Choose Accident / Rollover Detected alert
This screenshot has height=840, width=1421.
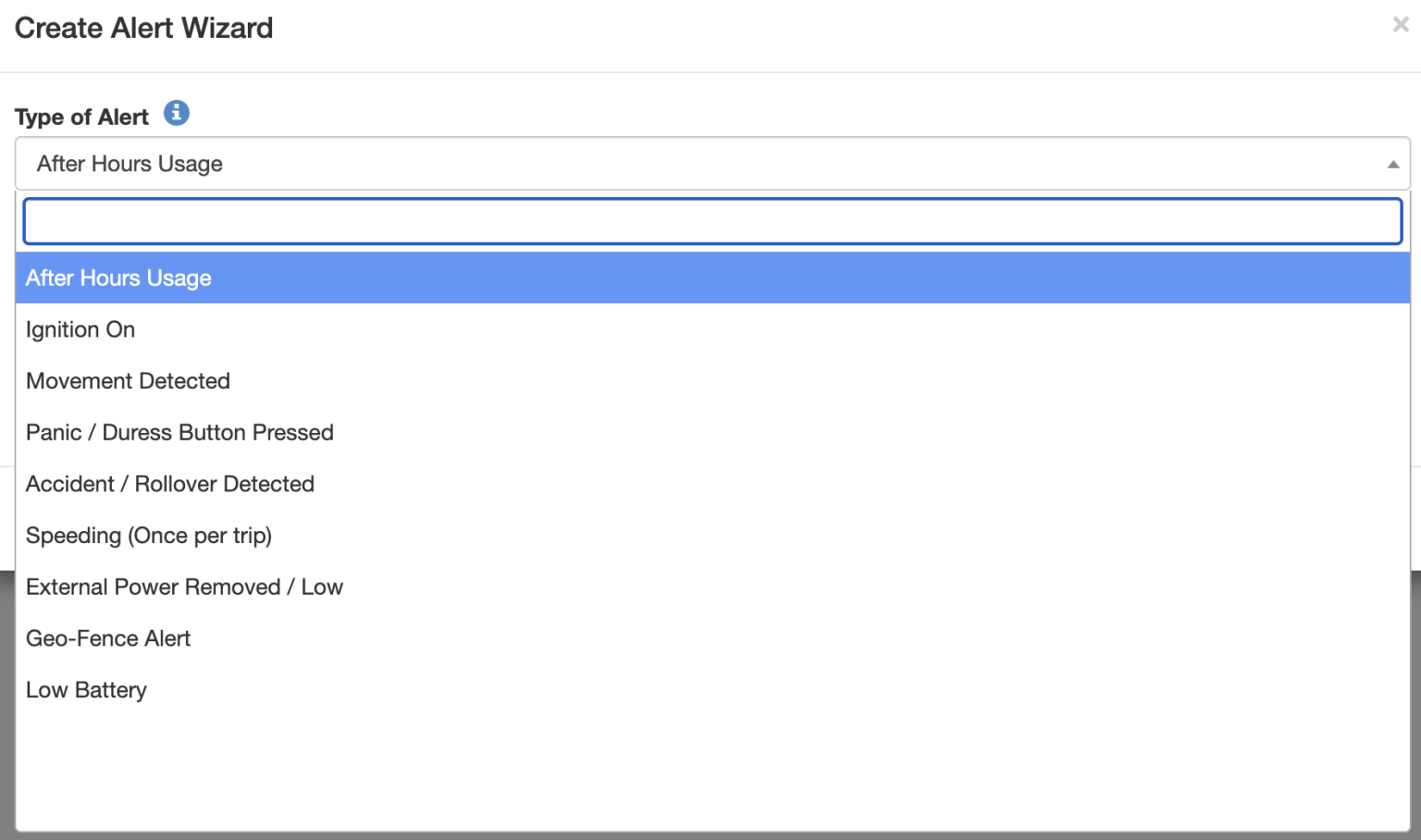(x=170, y=485)
